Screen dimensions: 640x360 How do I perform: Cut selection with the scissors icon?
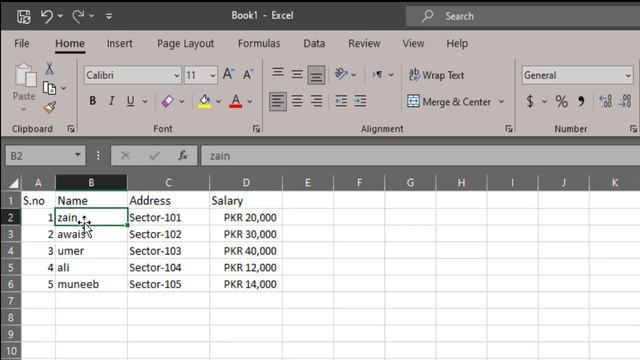click(49, 69)
